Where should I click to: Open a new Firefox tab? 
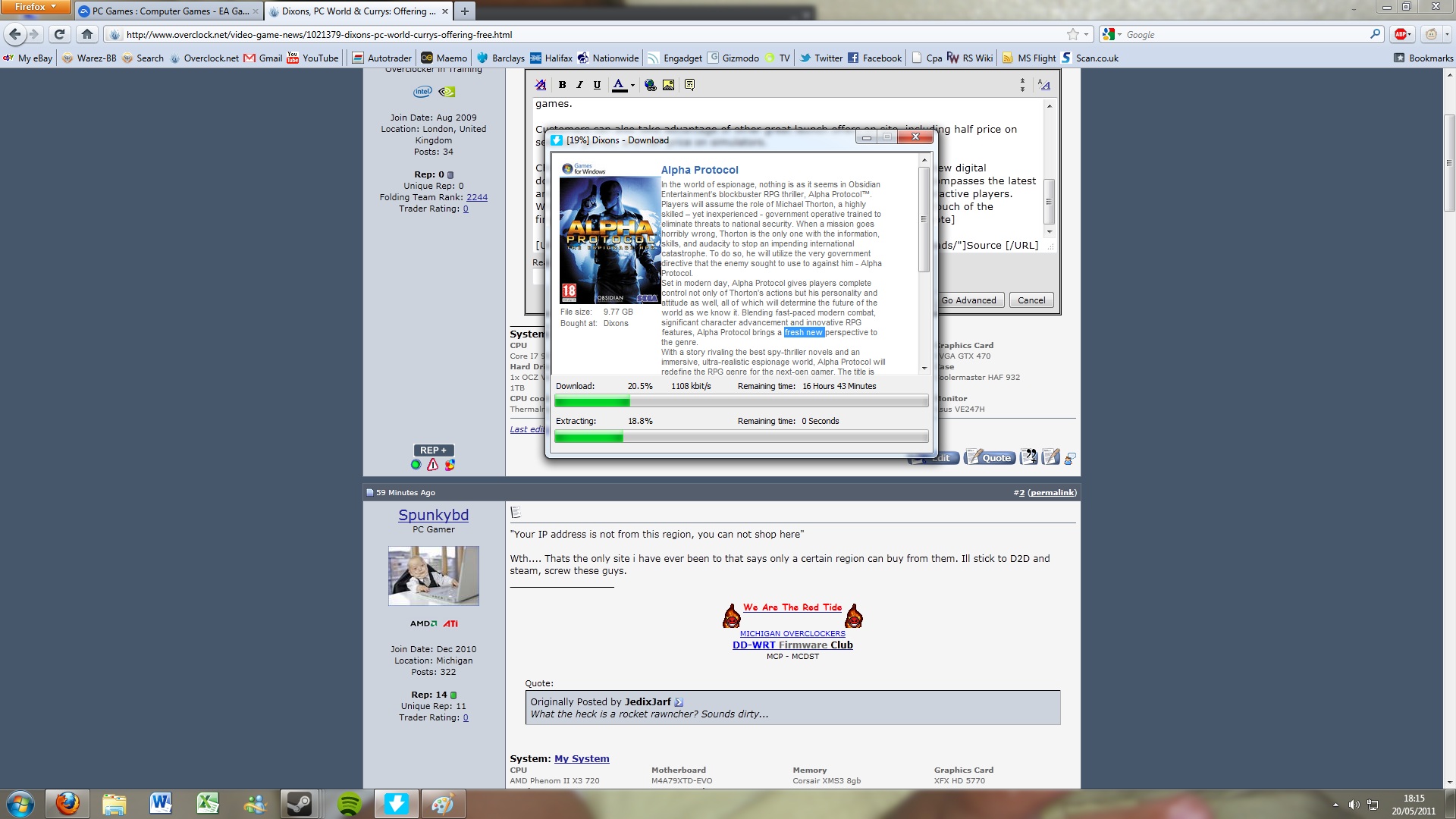tap(464, 11)
